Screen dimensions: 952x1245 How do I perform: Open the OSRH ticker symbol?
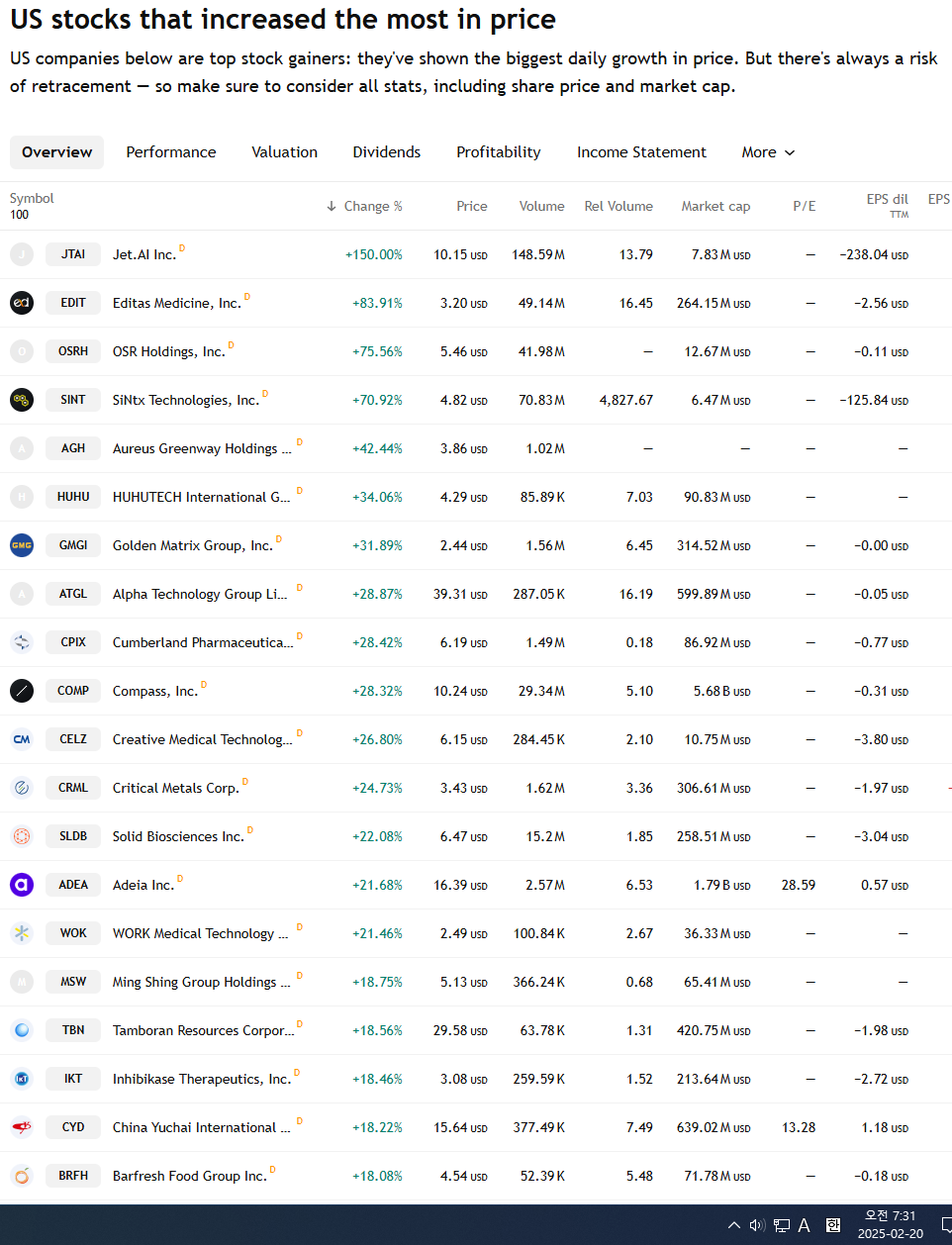point(73,351)
